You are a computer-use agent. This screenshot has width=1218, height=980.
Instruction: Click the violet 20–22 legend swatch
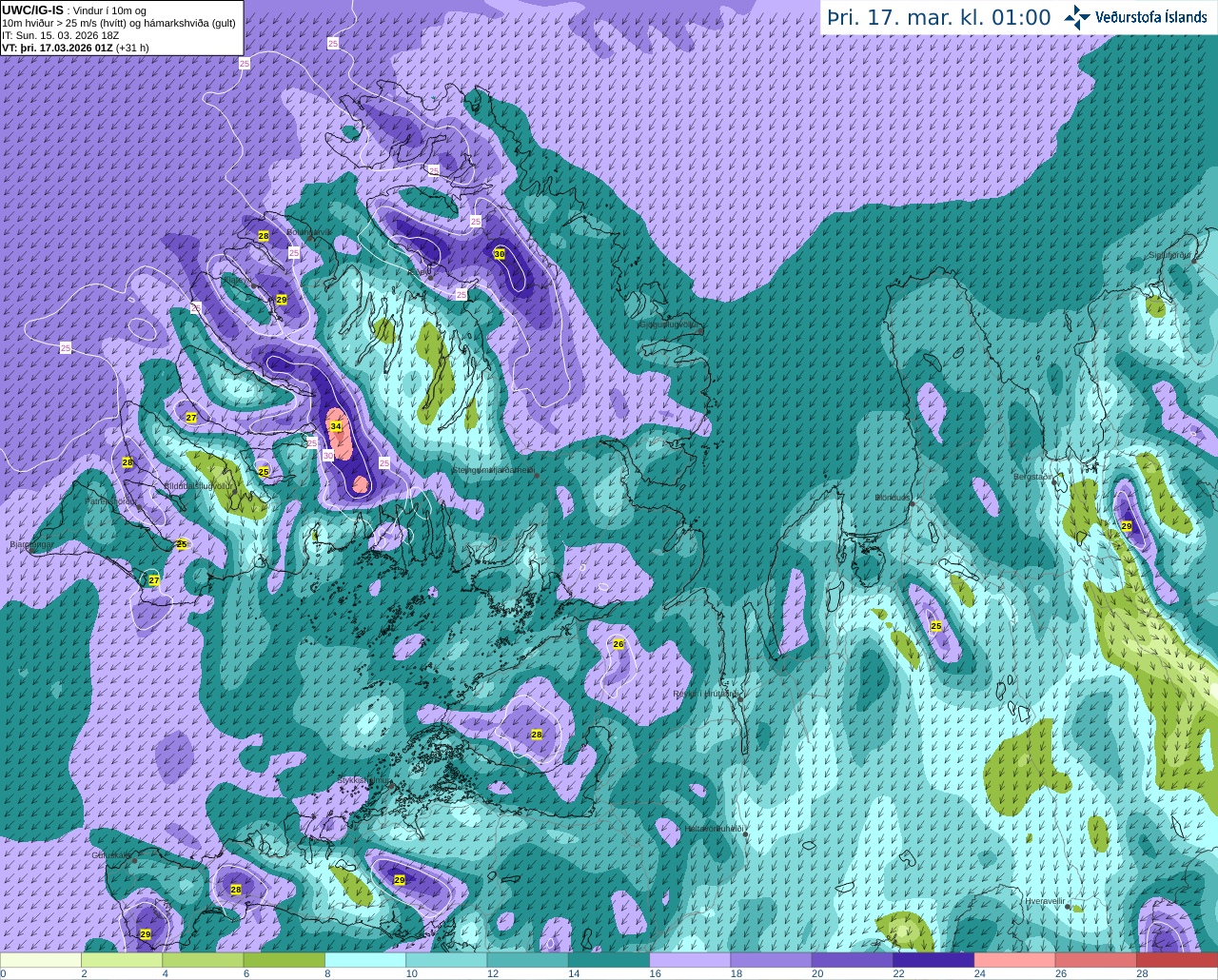(x=853, y=960)
